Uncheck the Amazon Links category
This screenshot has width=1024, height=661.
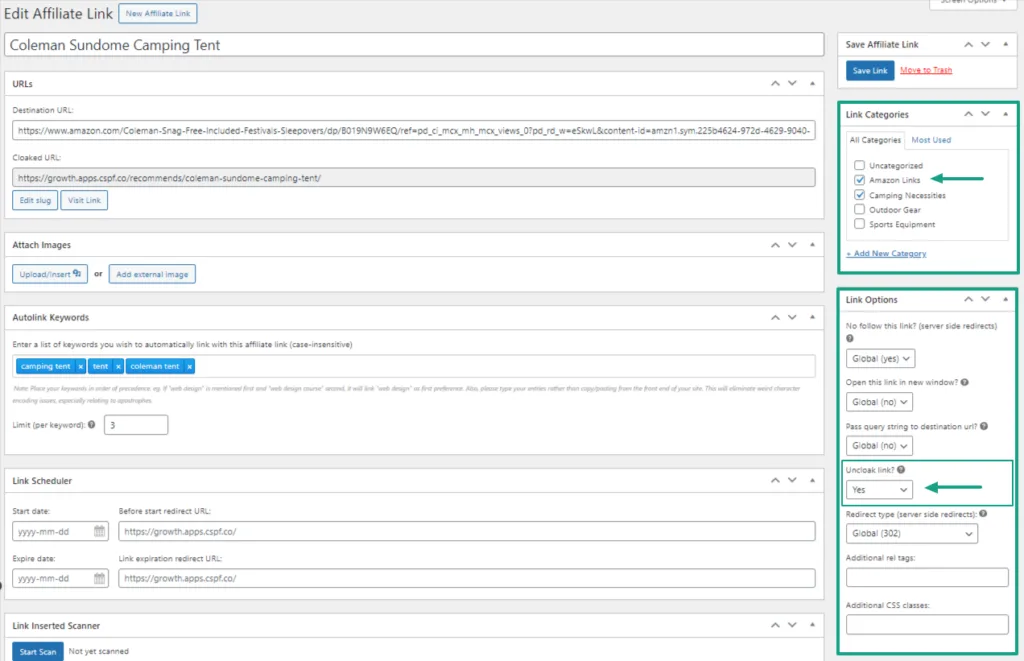pos(859,180)
